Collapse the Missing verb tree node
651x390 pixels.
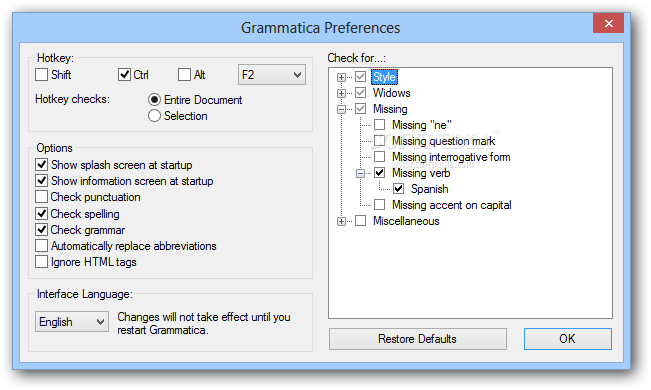pyautogui.click(x=360, y=173)
